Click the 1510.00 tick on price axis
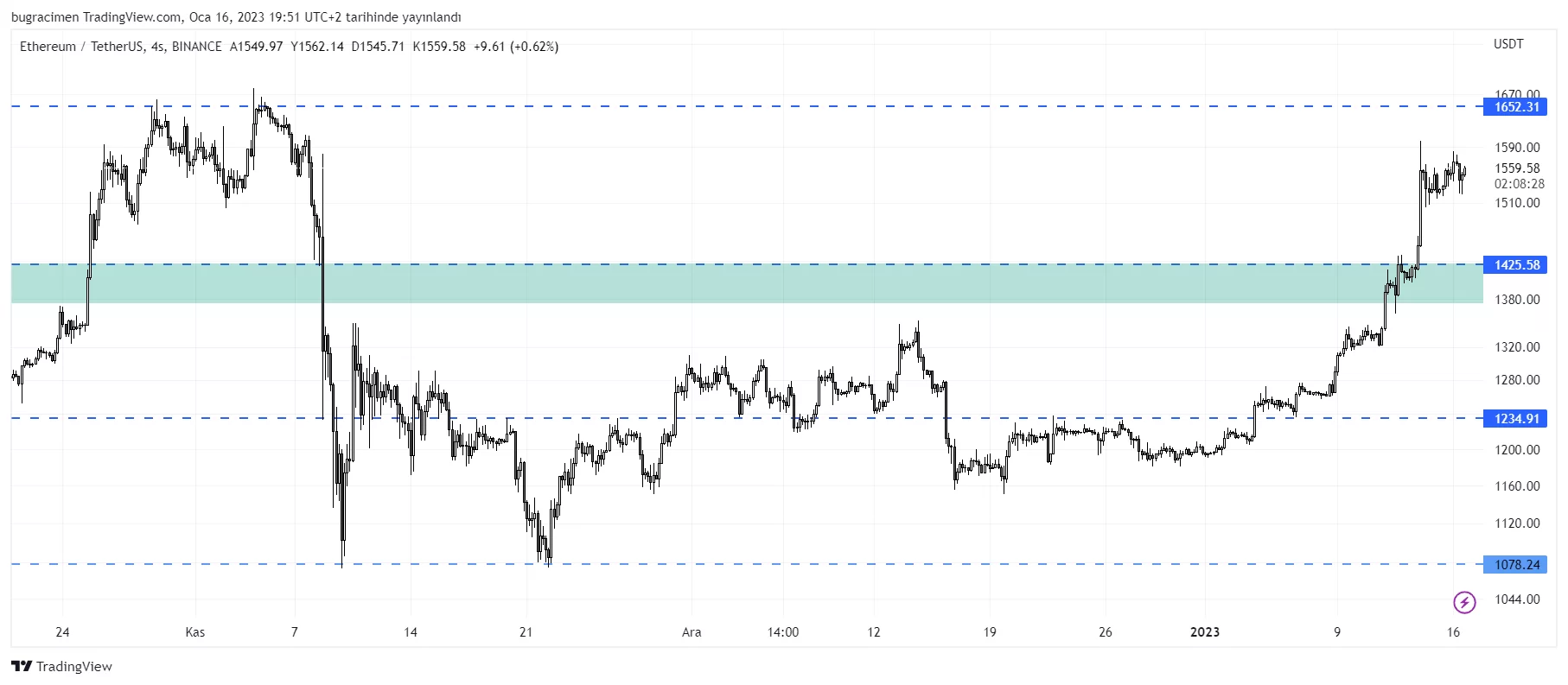The image size is (1568, 685). pyautogui.click(x=1517, y=203)
